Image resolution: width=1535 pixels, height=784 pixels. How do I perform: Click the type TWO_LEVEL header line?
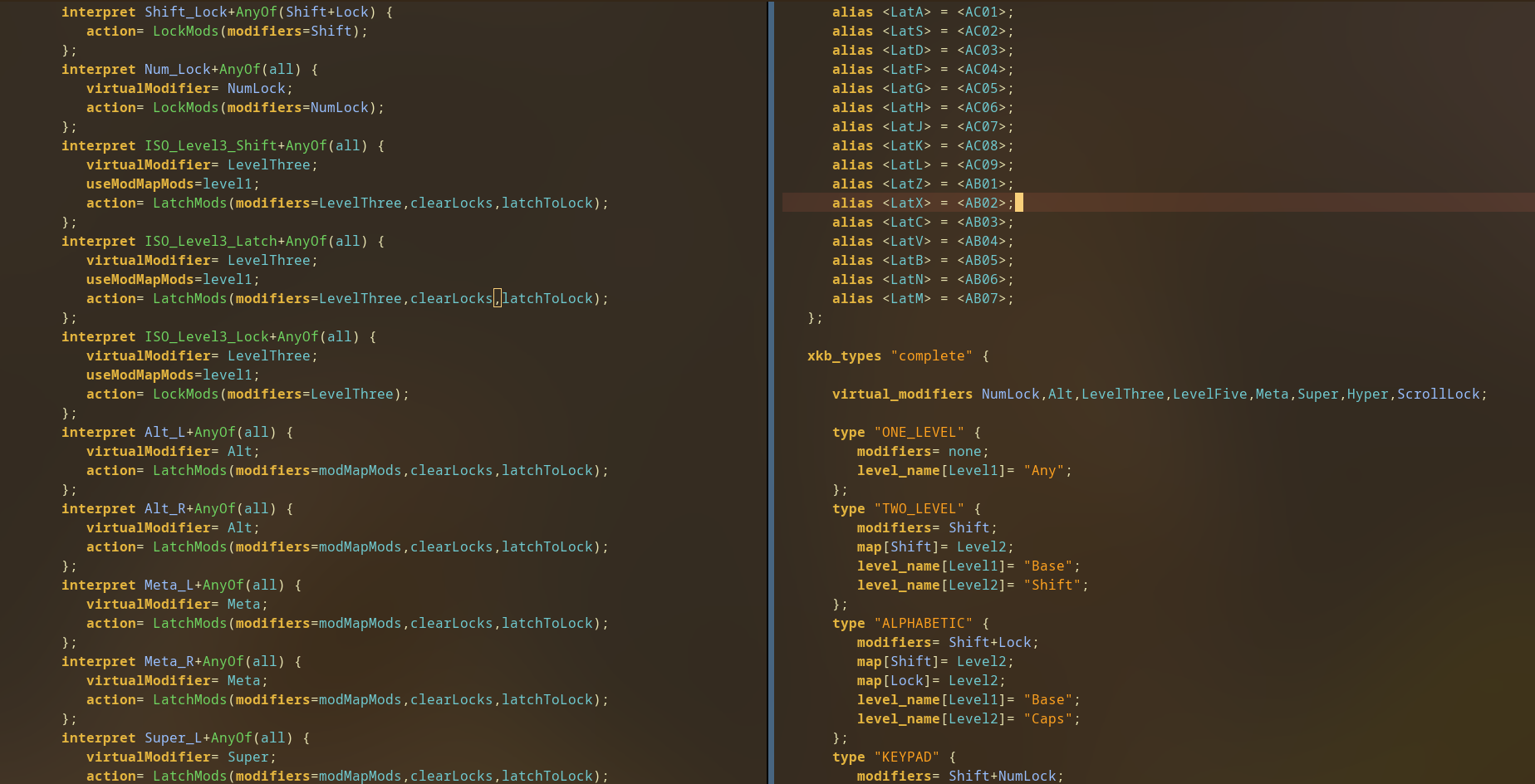point(905,508)
